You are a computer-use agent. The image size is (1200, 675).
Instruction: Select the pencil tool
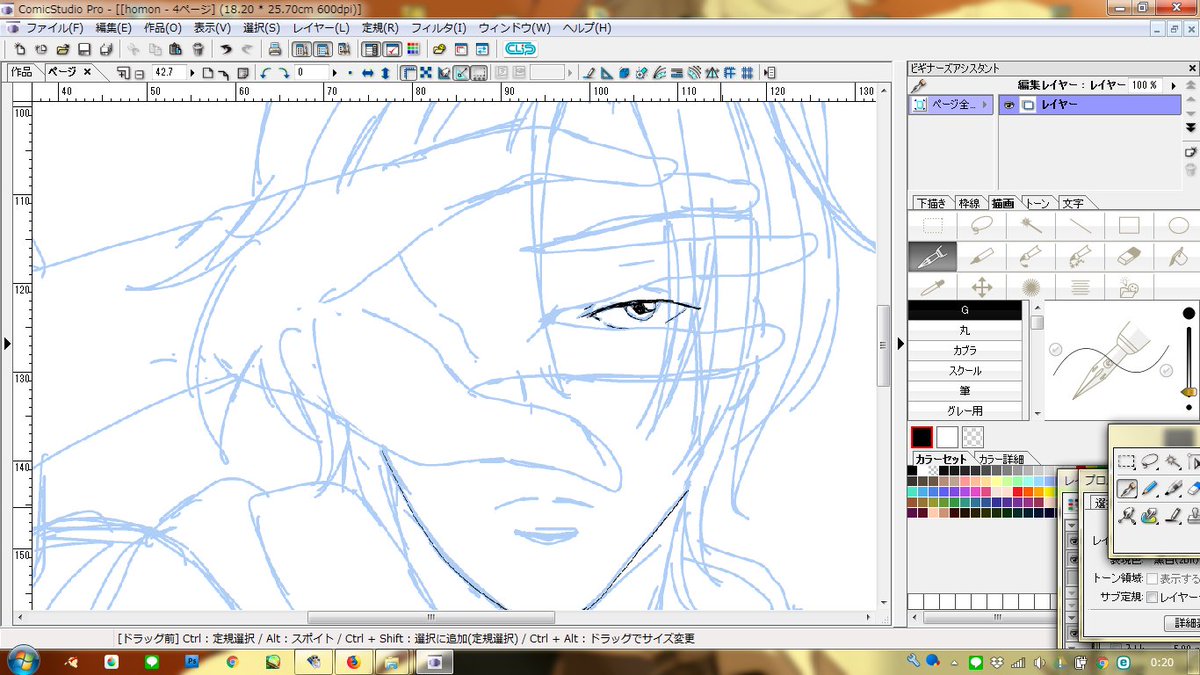(x=981, y=257)
